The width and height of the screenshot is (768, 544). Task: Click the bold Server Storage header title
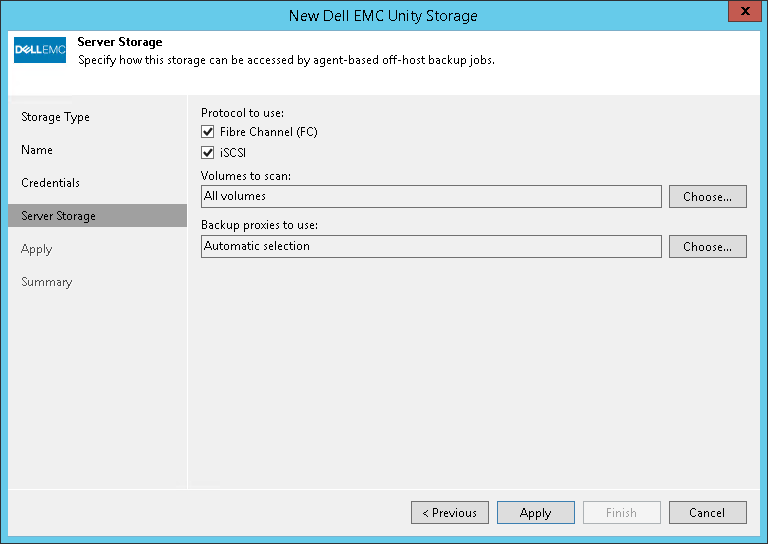tap(120, 43)
